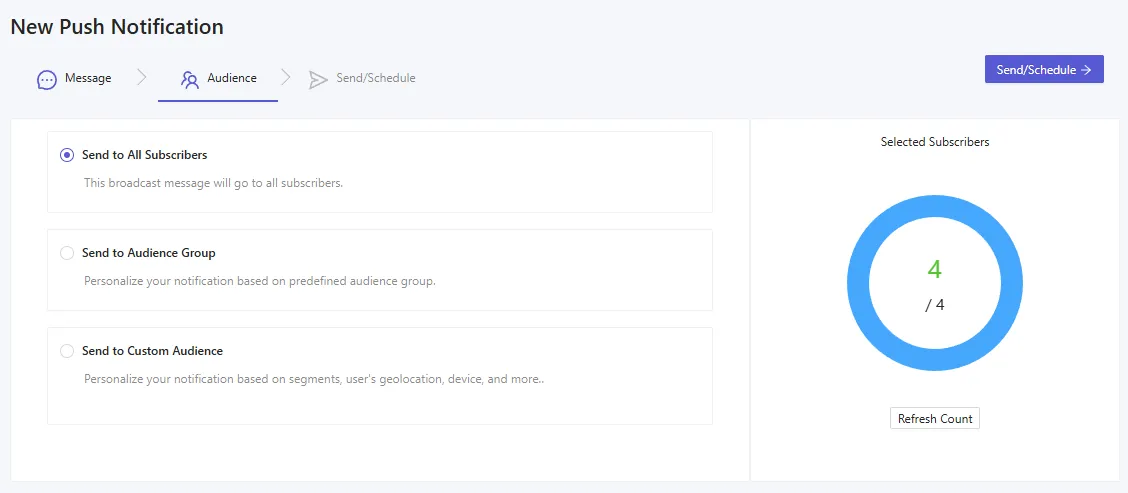This screenshot has height=493, width=1128.
Task: Click the right arrow inside Send/Schedule button
Action: [1086, 70]
